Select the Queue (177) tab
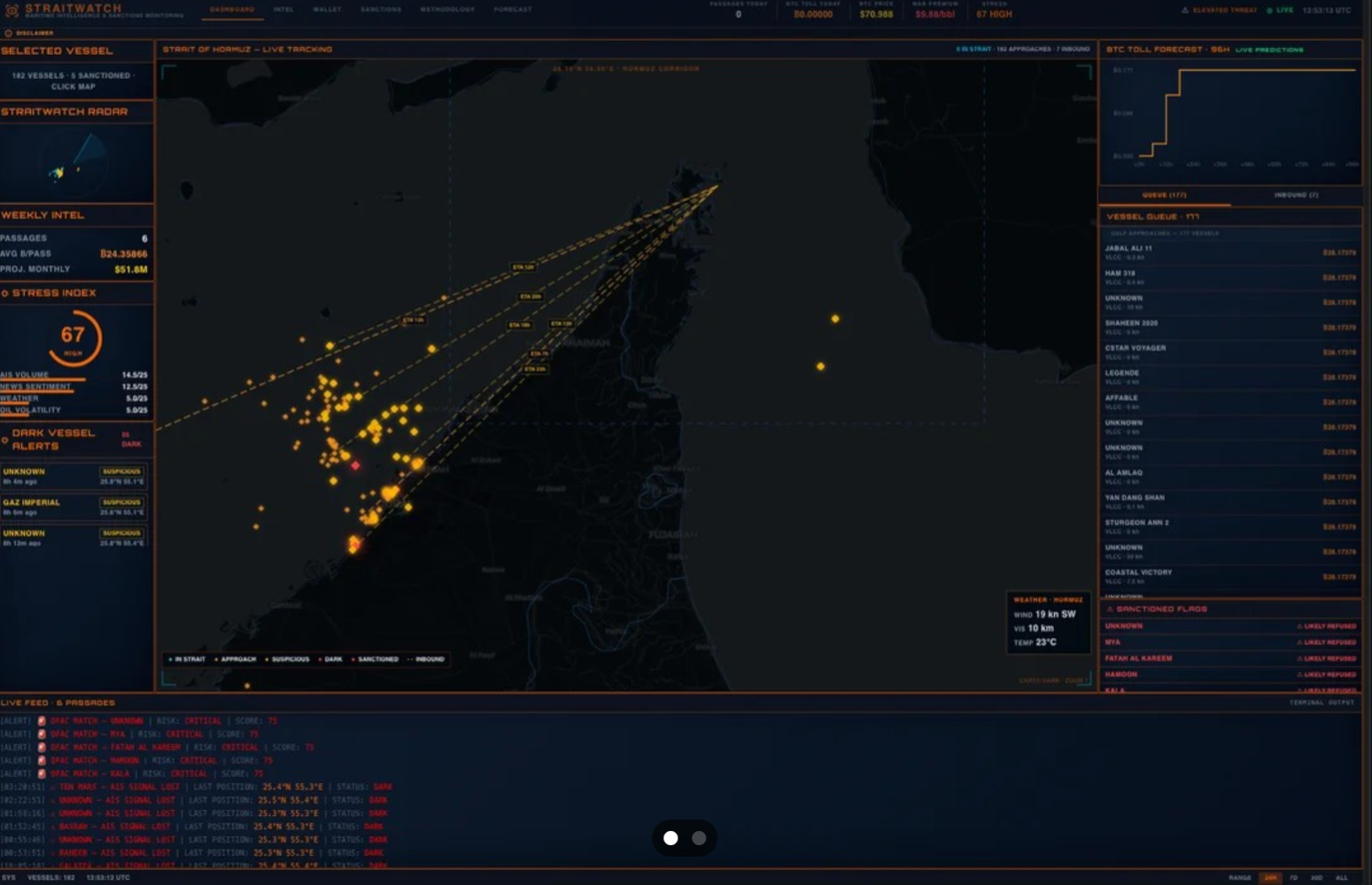The image size is (1372, 885). (x=1164, y=195)
